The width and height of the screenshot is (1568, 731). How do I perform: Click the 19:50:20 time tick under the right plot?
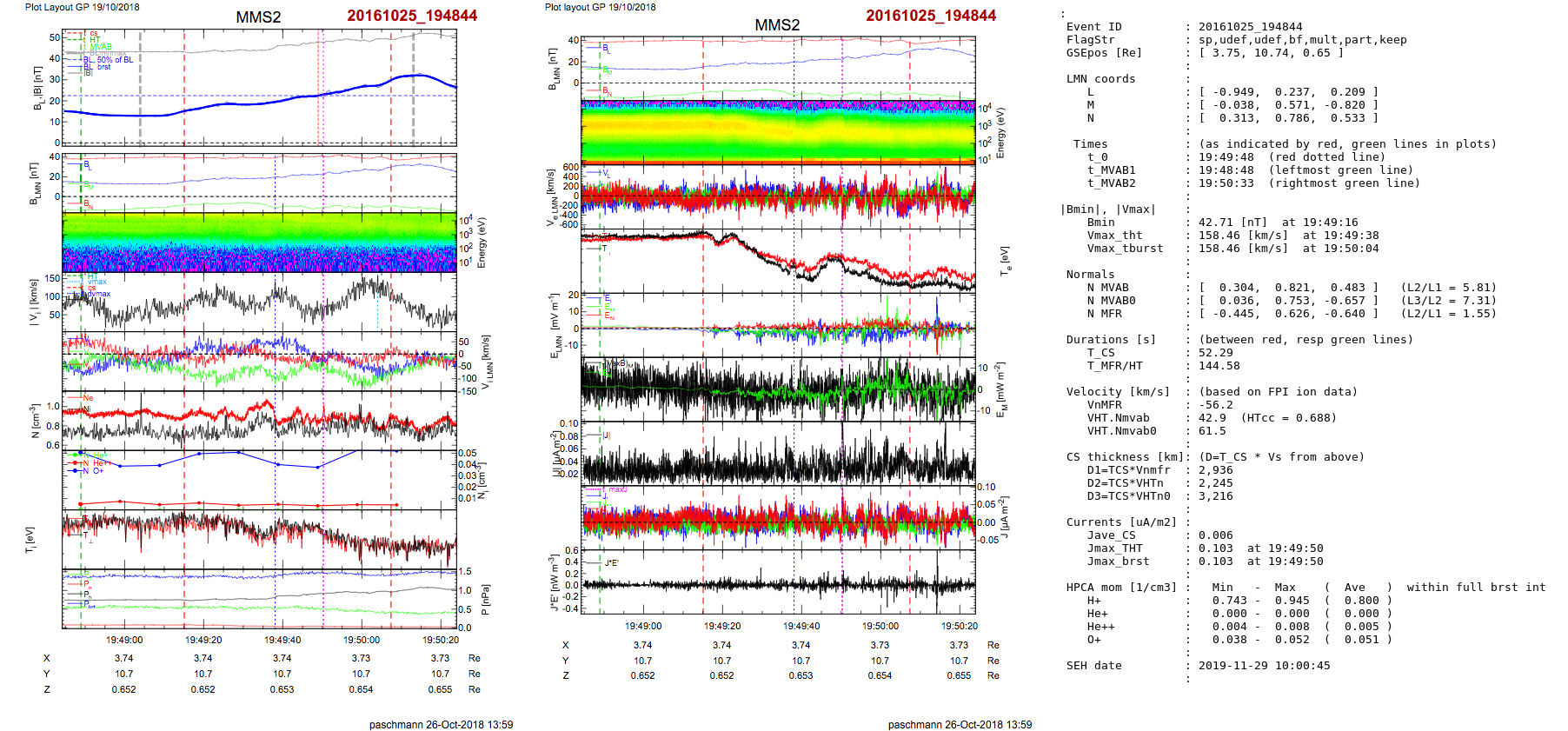tap(959, 626)
